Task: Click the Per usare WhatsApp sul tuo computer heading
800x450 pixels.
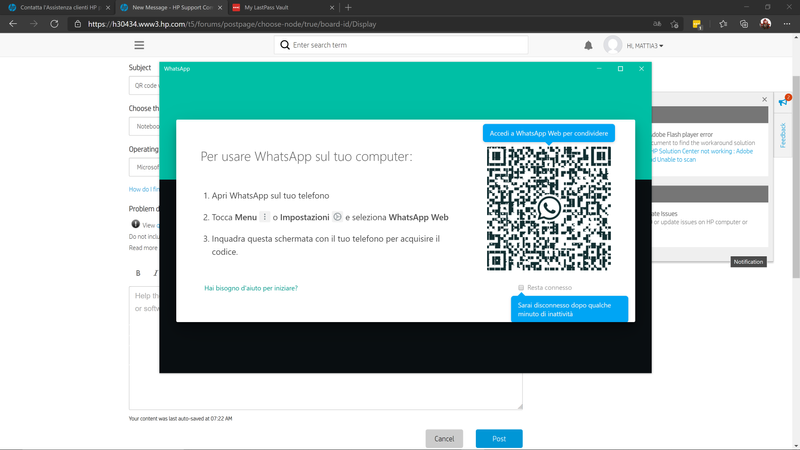Action: click(x=306, y=156)
